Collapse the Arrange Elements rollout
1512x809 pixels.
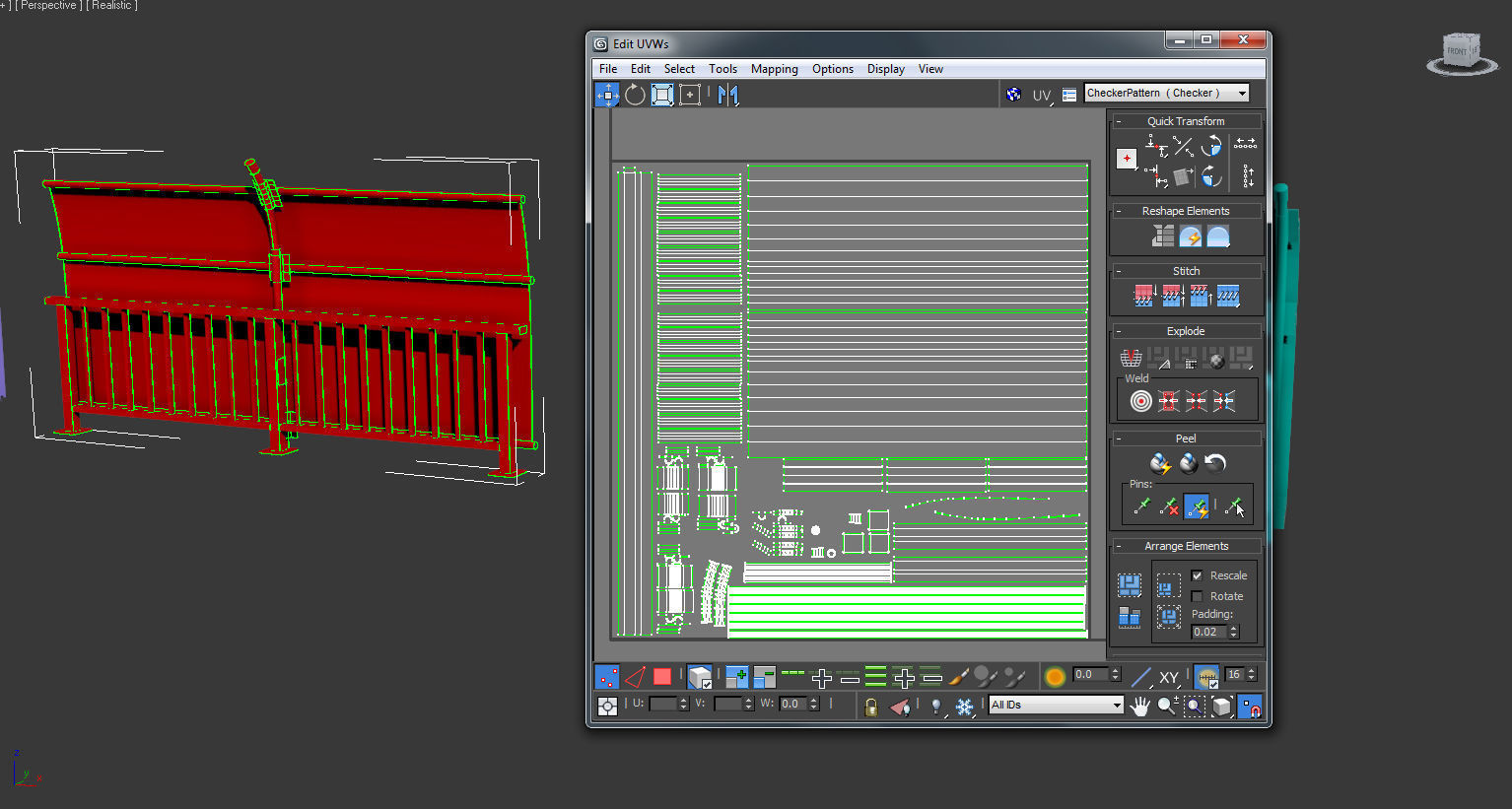pyautogui.click(x=1119, y=546)
